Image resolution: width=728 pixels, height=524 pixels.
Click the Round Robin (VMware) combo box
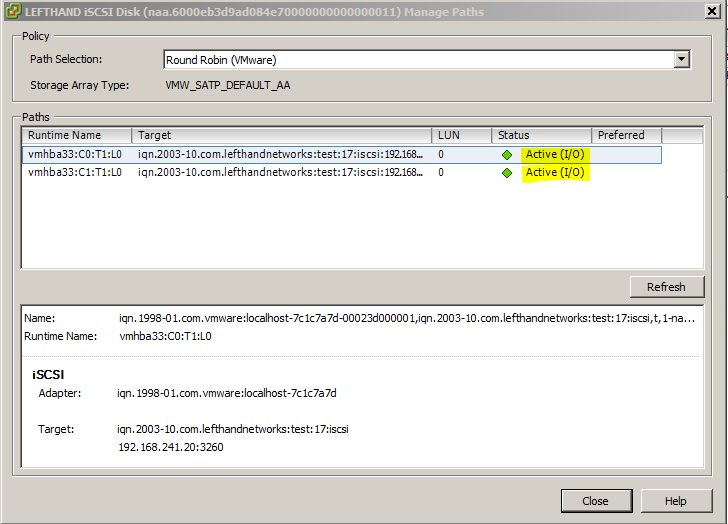pos(418,60)
